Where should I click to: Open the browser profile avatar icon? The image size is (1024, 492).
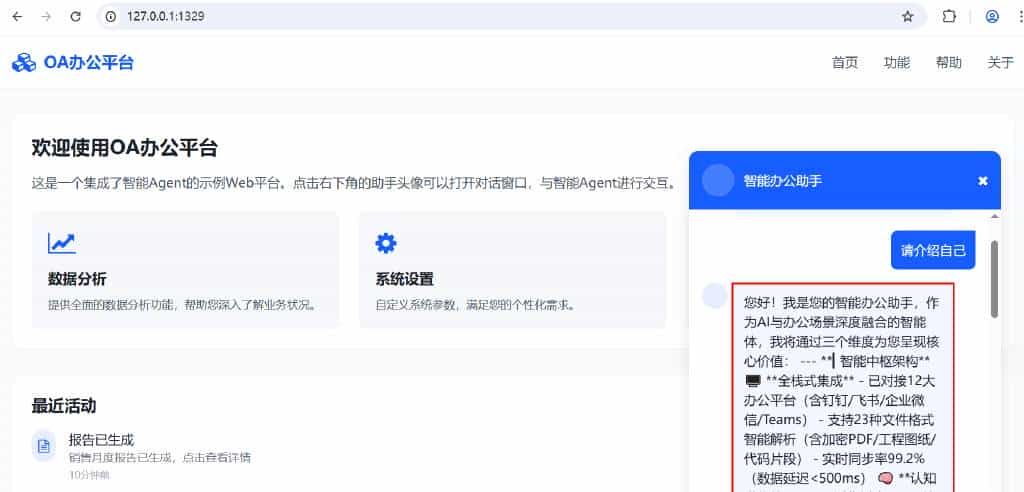992,16
